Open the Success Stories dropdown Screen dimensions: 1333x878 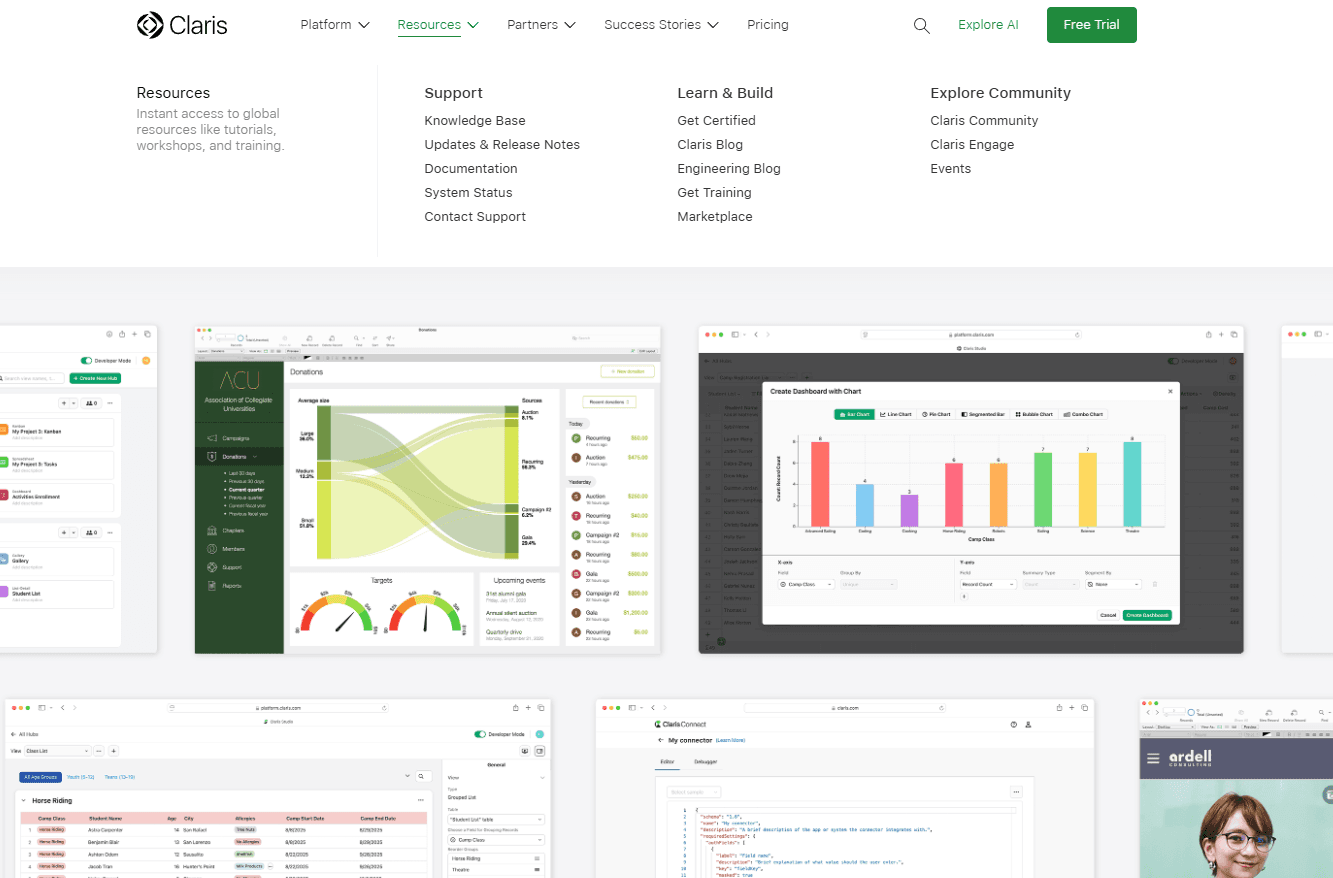[661, 25]
